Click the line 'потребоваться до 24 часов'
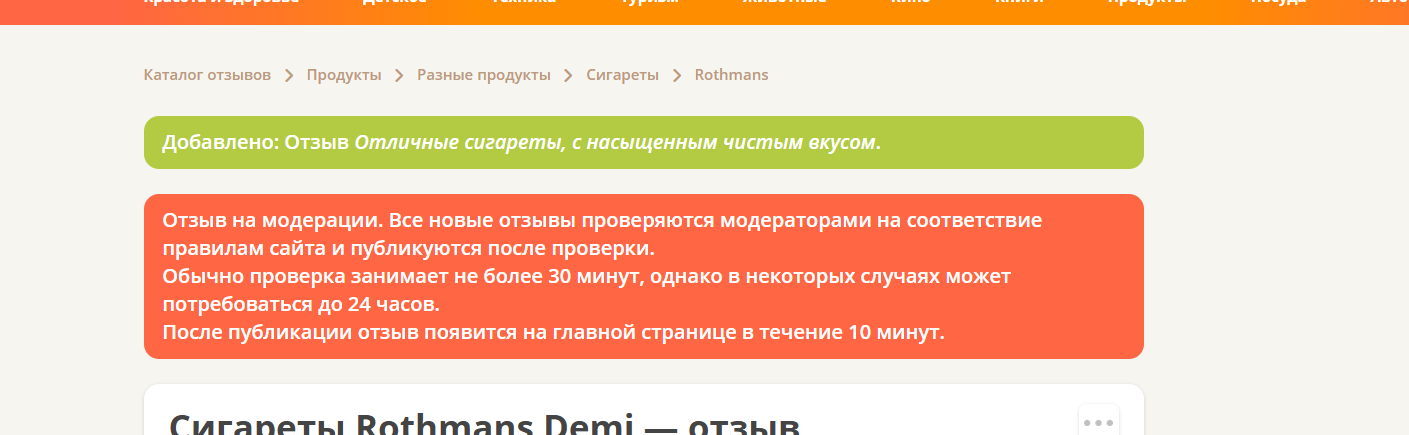The height and width of the screenshot is (435, 1409). click(x=301, y=304)
